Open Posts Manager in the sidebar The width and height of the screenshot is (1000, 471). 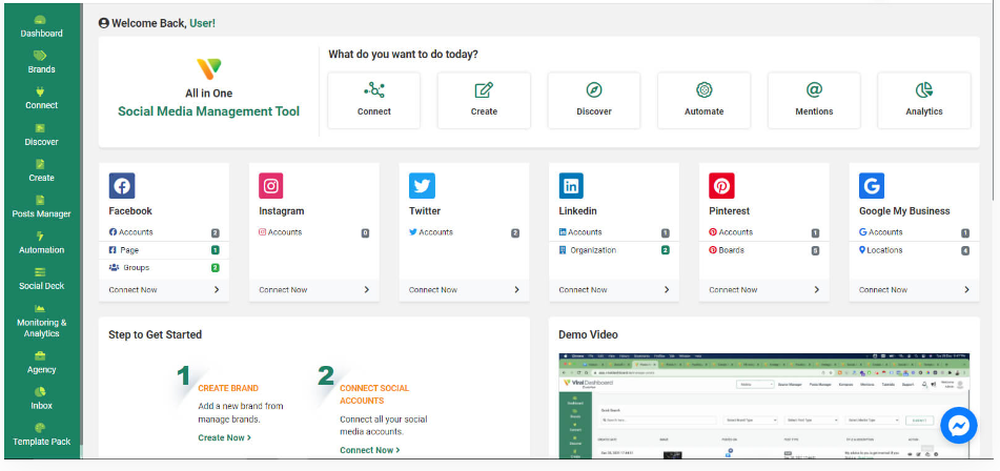click(41, 207)
